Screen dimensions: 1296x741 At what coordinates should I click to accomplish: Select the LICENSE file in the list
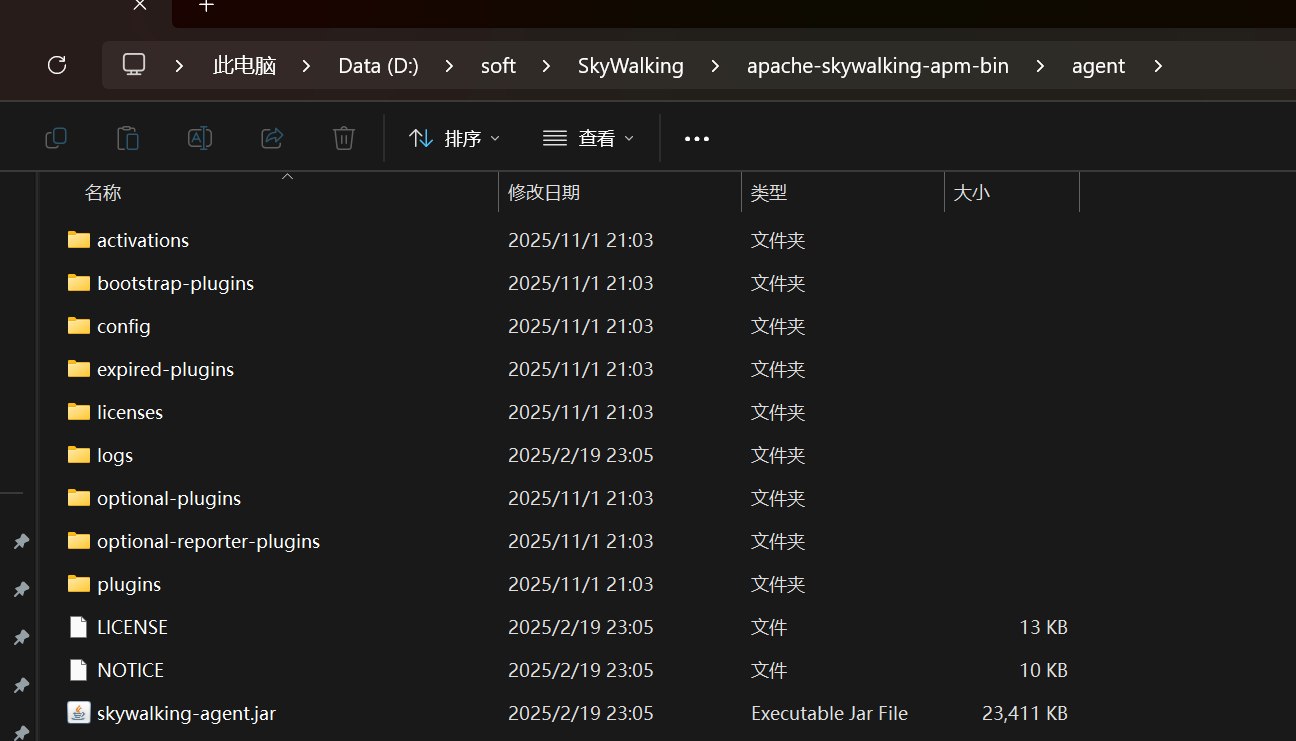pos(131,627)
